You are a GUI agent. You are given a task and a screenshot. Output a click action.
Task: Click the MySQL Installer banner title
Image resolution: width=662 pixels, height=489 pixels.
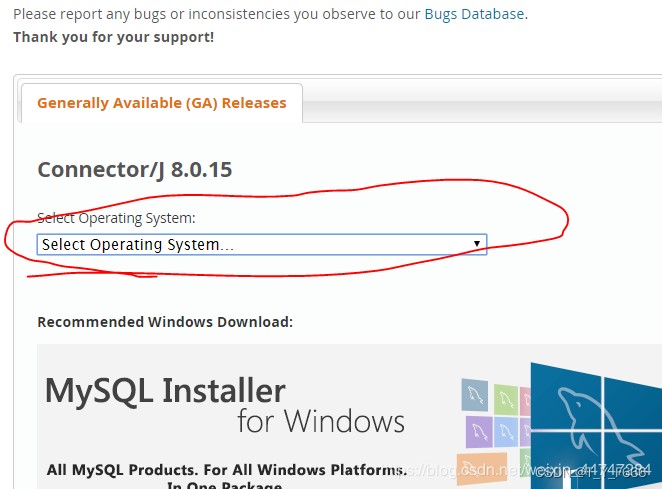click(165, 389)
